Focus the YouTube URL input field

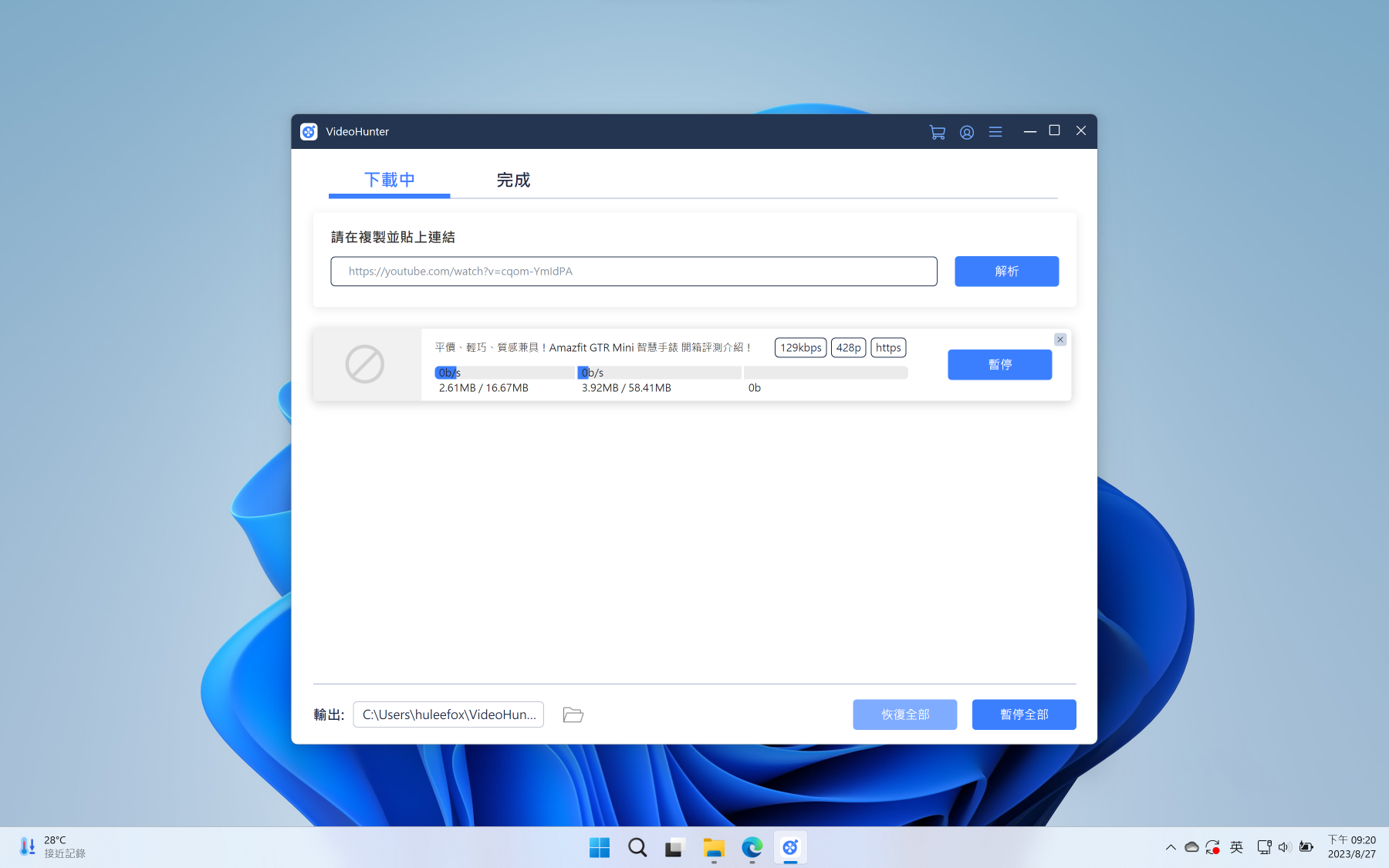(634, 272)
